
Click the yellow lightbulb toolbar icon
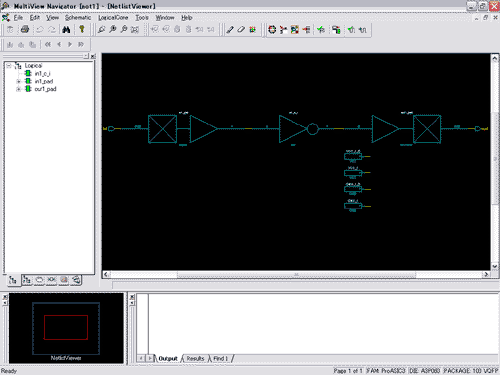[82, 30]
